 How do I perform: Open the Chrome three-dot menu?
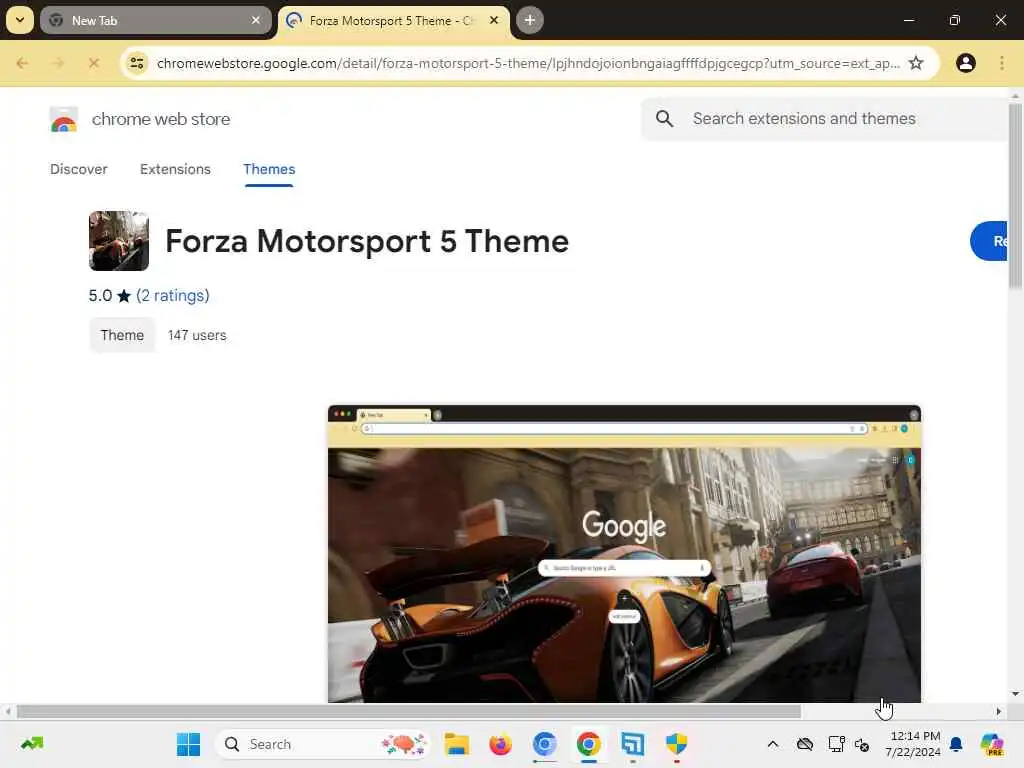[x=1002, y=63]
